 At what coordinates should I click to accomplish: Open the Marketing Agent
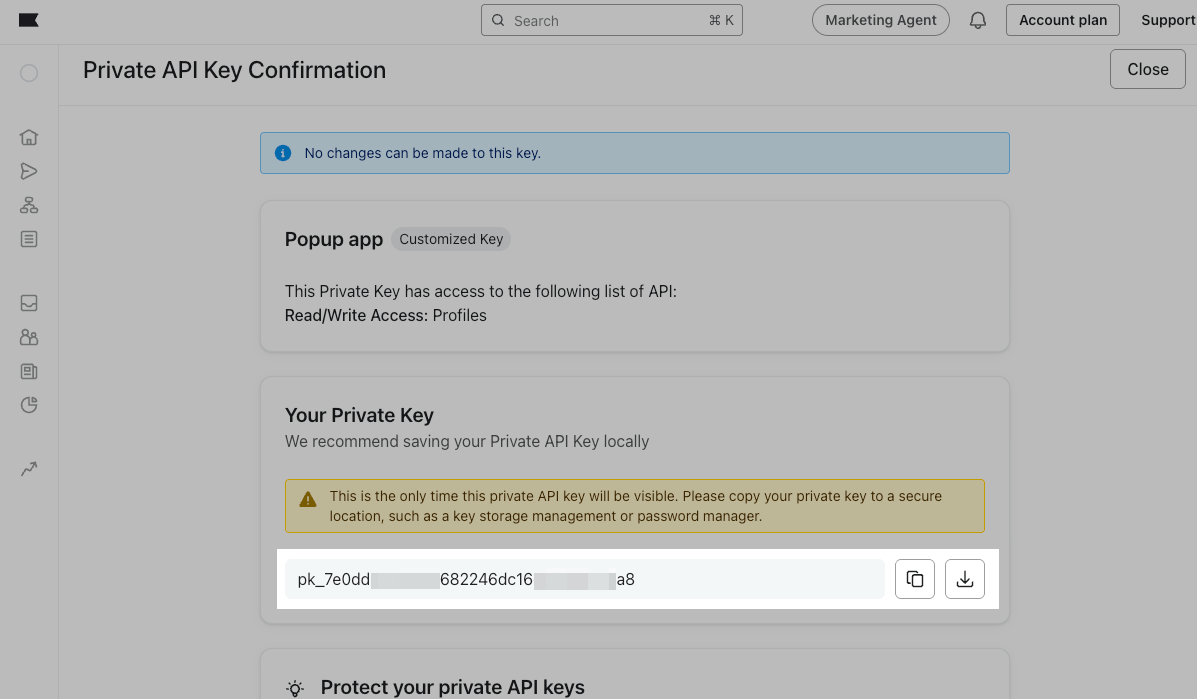[880, 20]
